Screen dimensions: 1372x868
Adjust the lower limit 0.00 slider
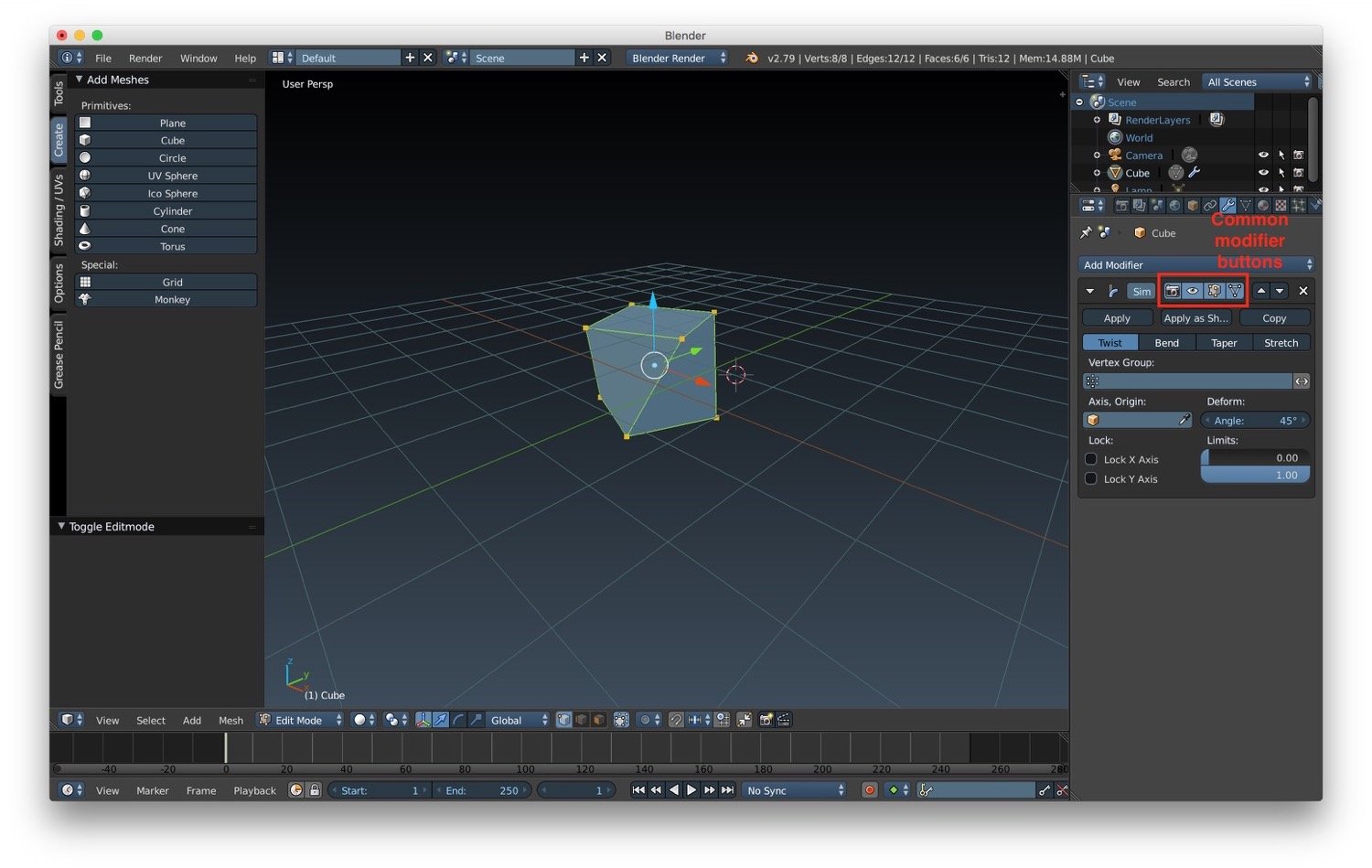pyautogui.click(x=1255, y=457)
